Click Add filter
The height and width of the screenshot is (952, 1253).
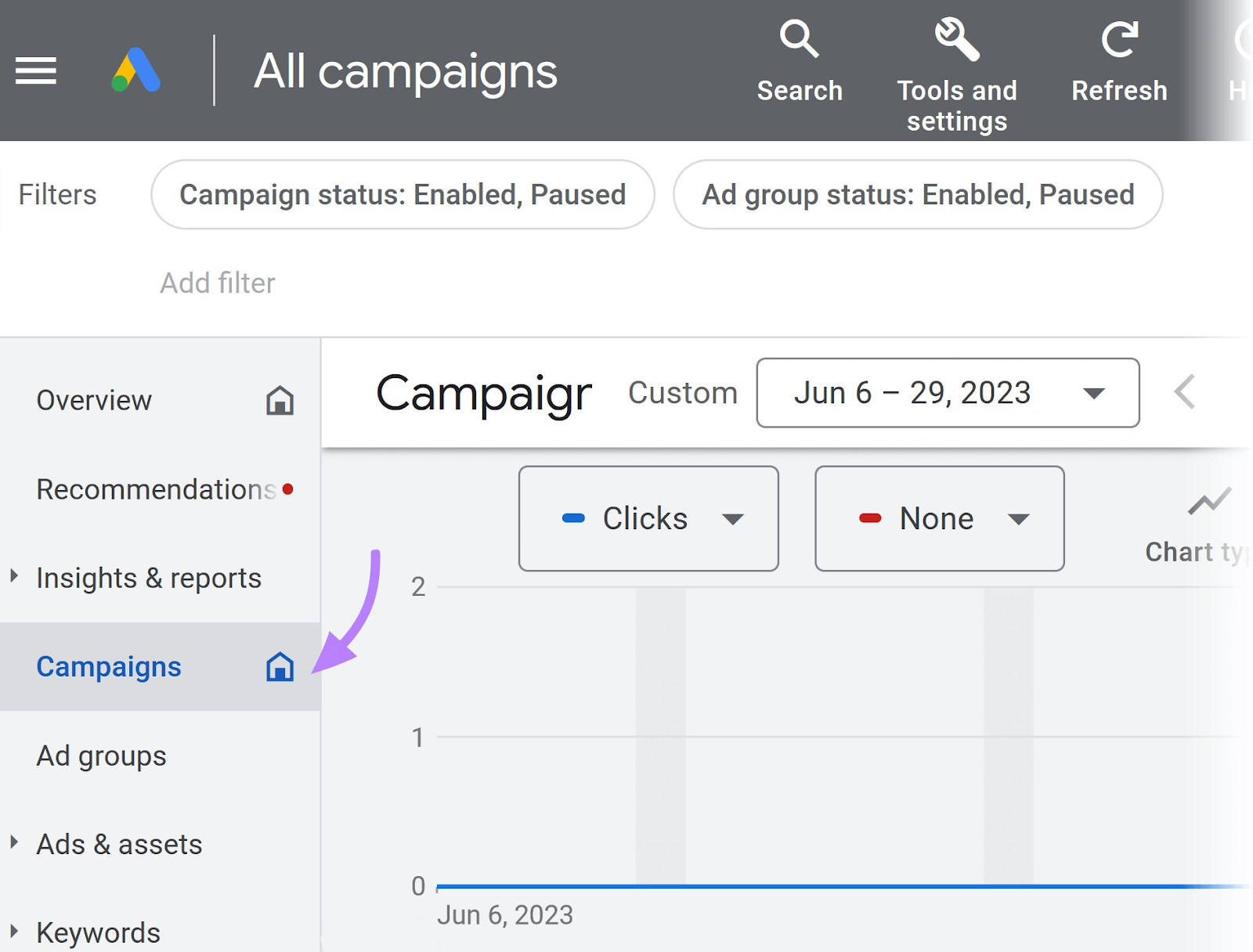(218, 283)
